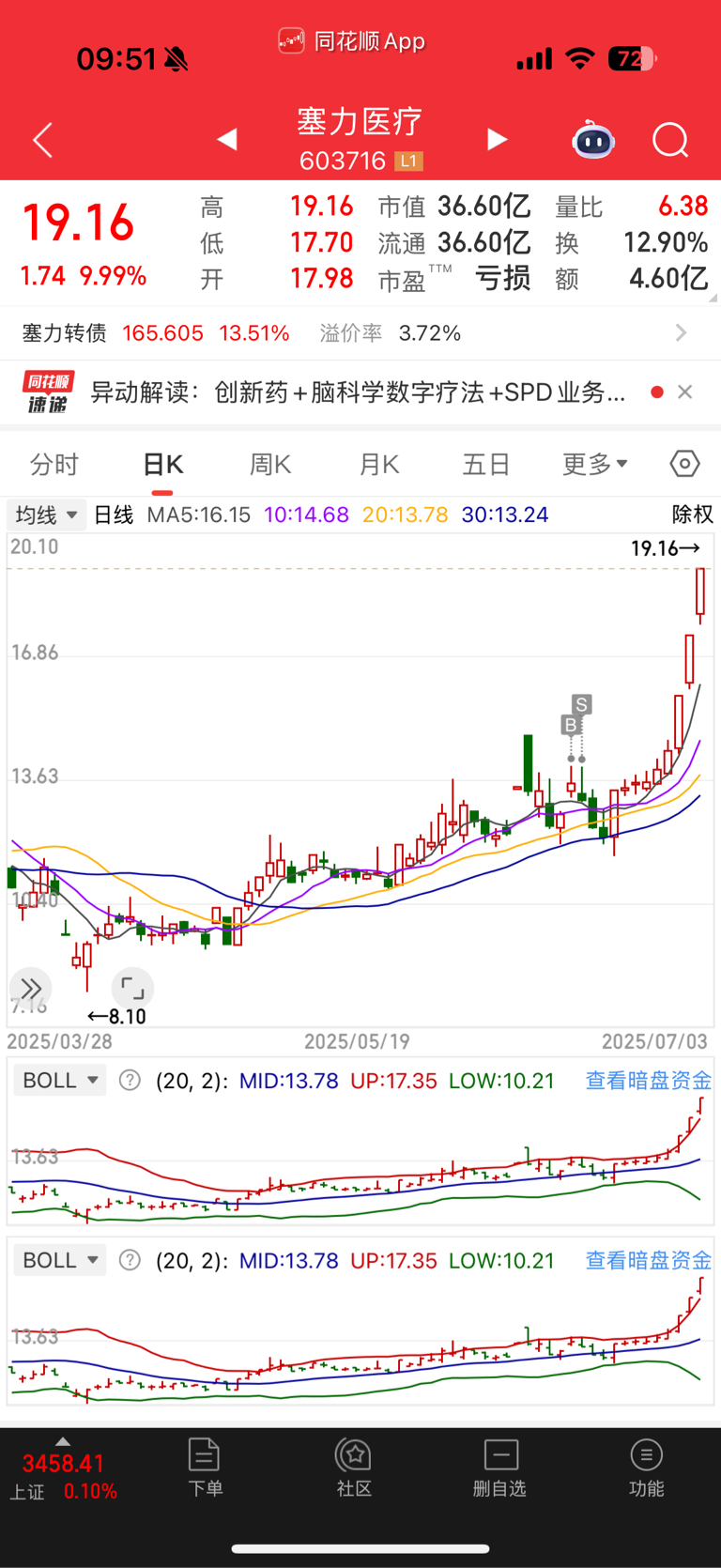Switch to 五日 tab
721x1568 pixels.
486,464
